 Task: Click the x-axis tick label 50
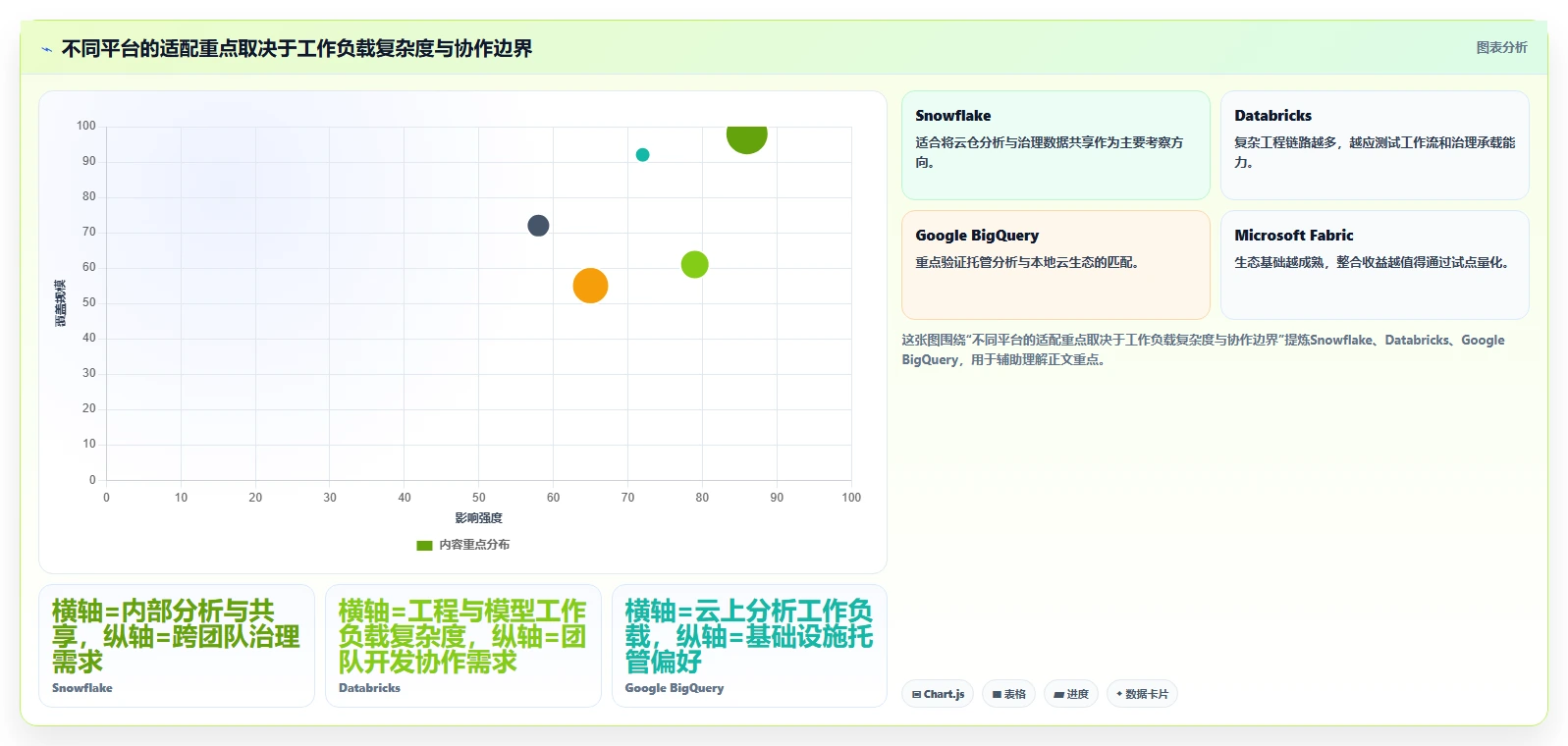point(479,498)
